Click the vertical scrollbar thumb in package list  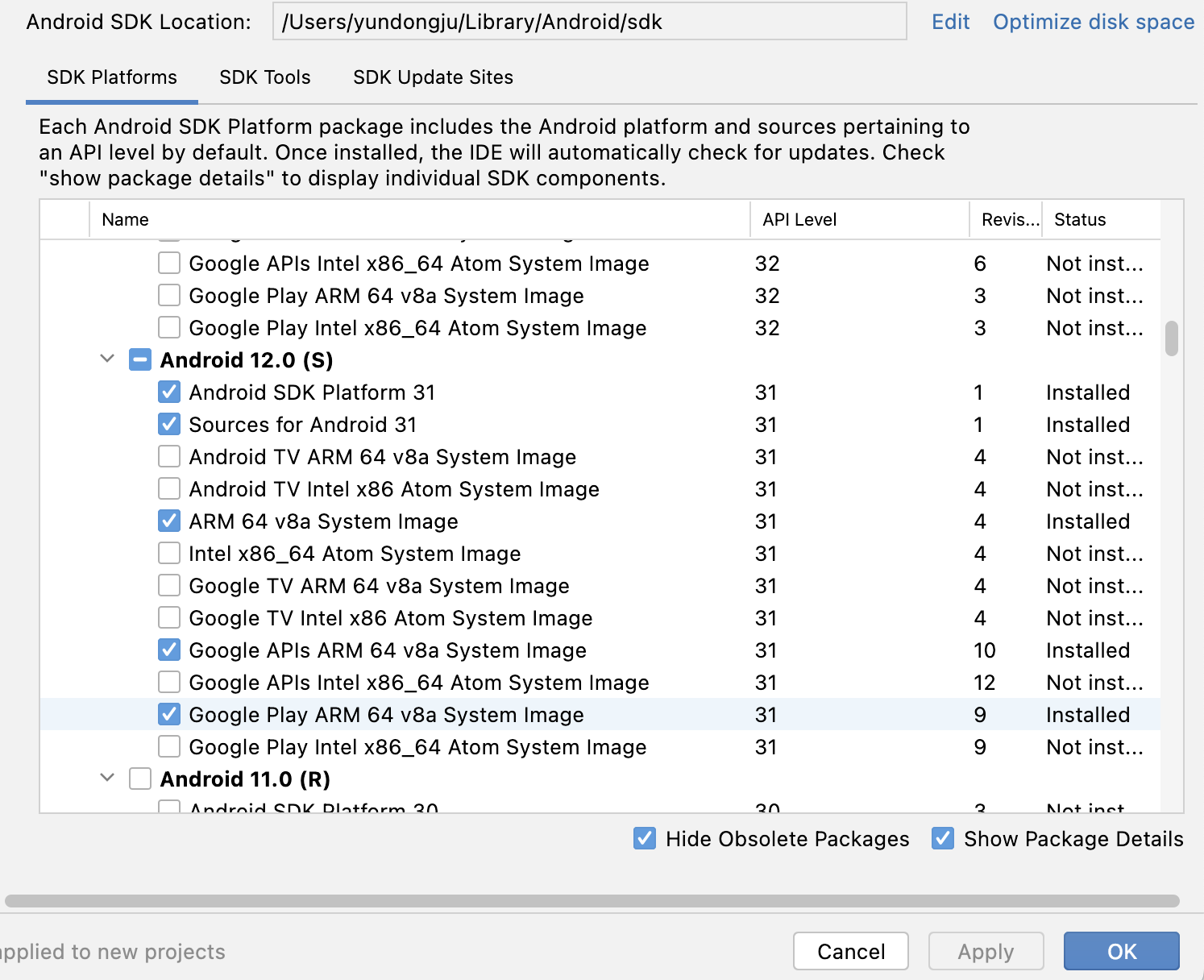(1172, 338)
